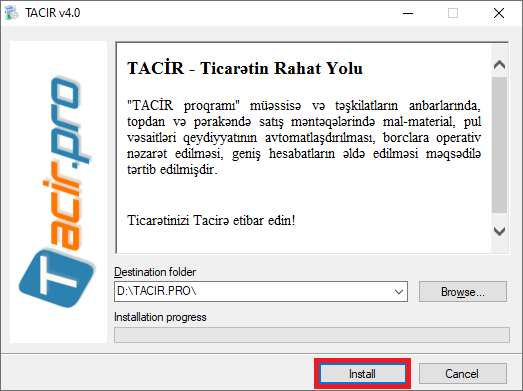Click the text "Ticarətinizi Tacirə etibar edin!"
The height and width of the screenshot is (391, 523).
[211, 221]
